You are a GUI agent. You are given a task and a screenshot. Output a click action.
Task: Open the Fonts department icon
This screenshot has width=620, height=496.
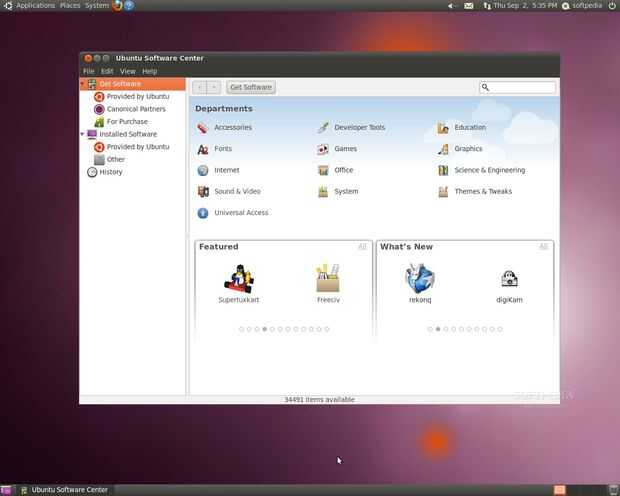click(202, 149)
